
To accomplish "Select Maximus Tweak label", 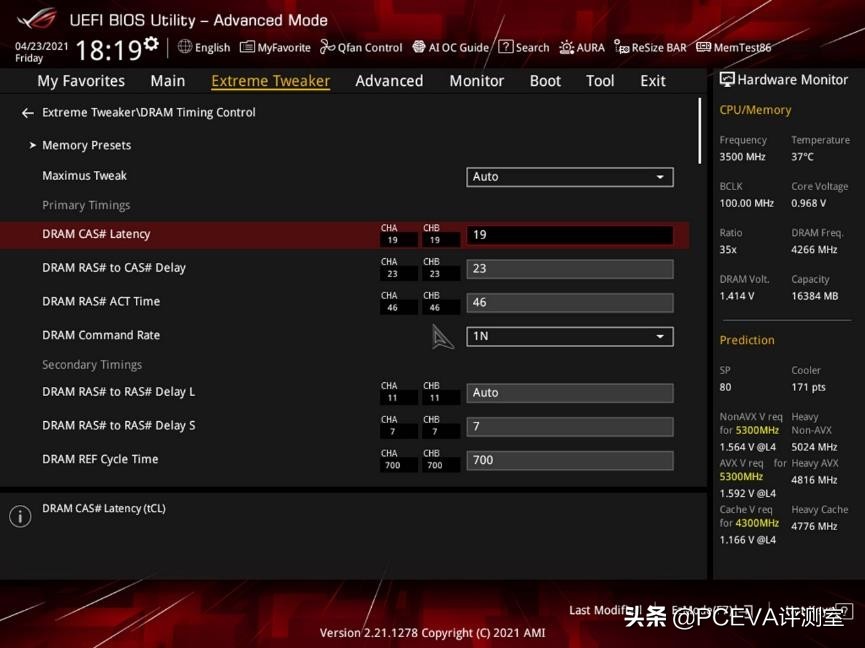I will click(x=84, y=175).
